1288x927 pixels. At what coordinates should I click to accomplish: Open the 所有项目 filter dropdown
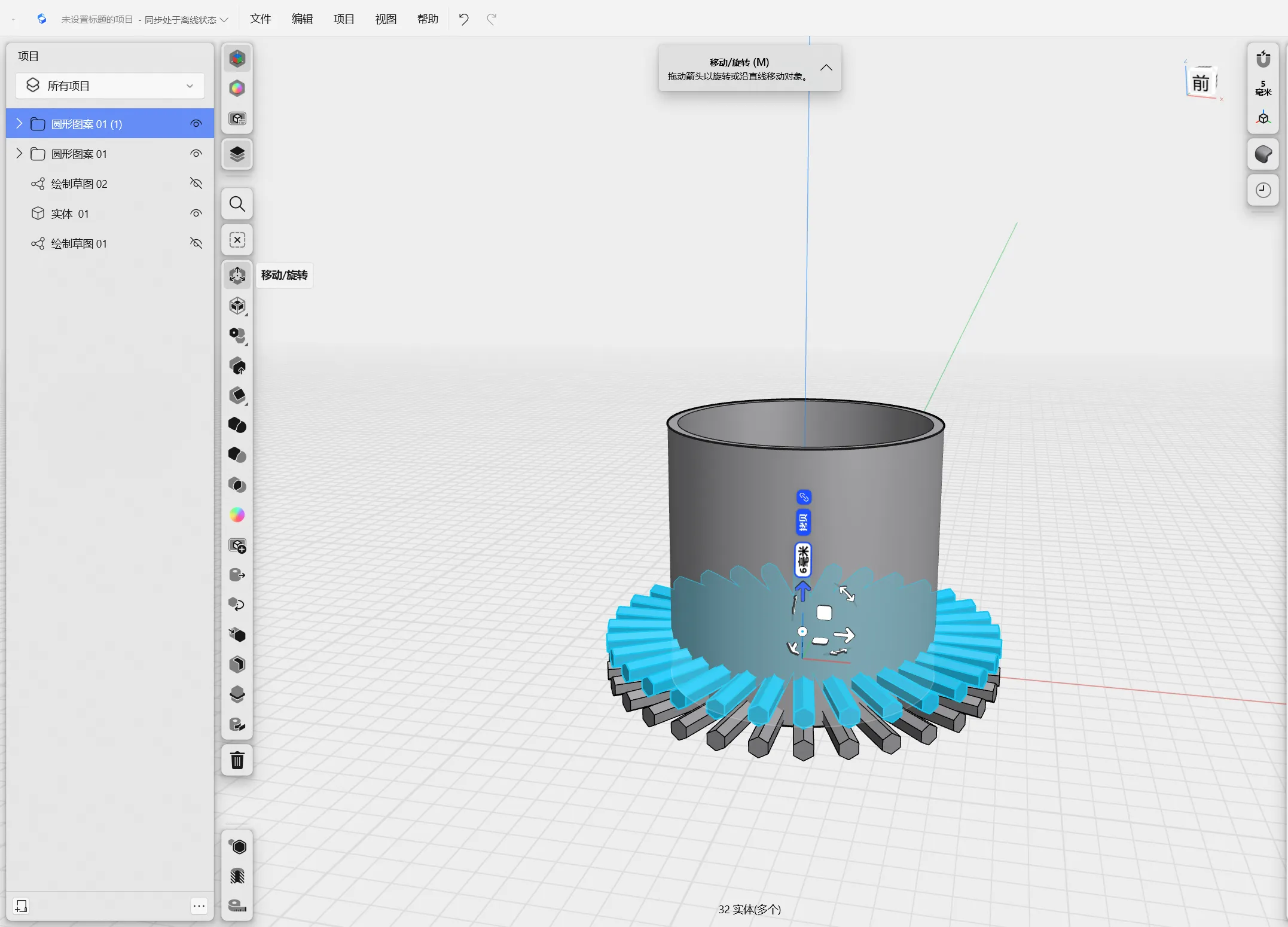pyautogui.click(x=110, y=86)
